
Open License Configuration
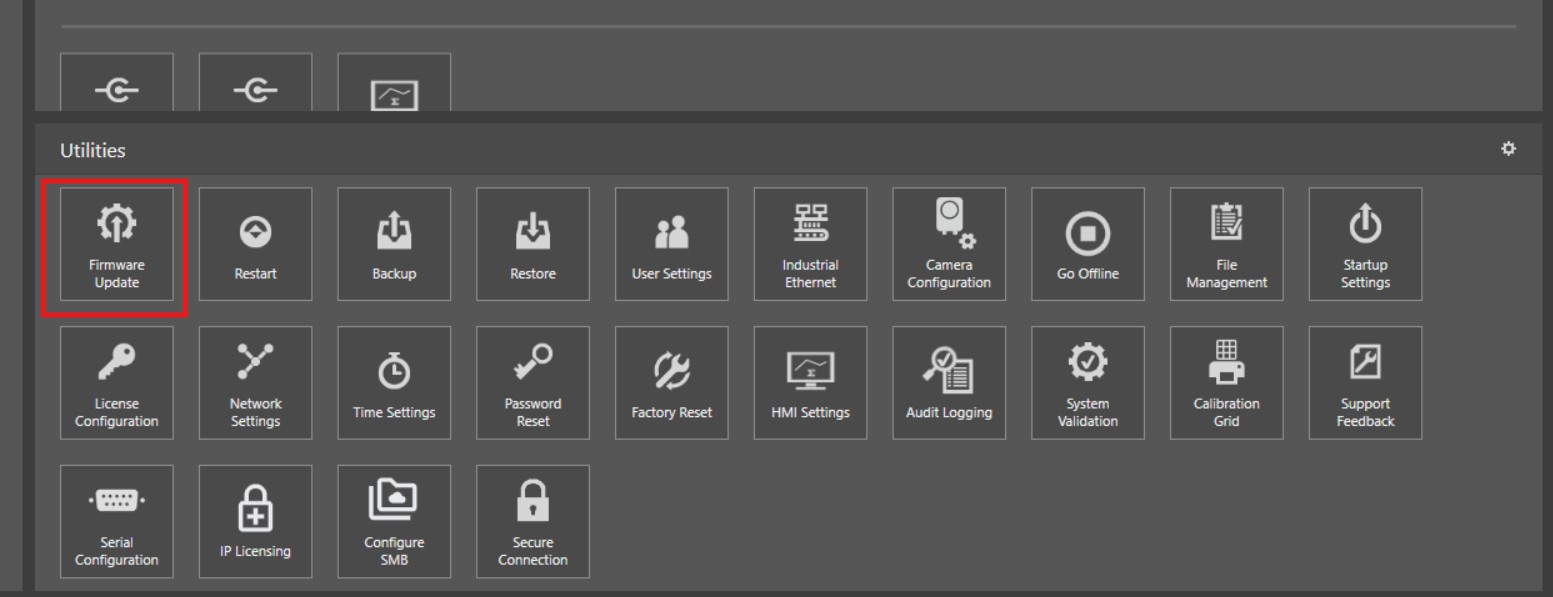click(116, 383)
